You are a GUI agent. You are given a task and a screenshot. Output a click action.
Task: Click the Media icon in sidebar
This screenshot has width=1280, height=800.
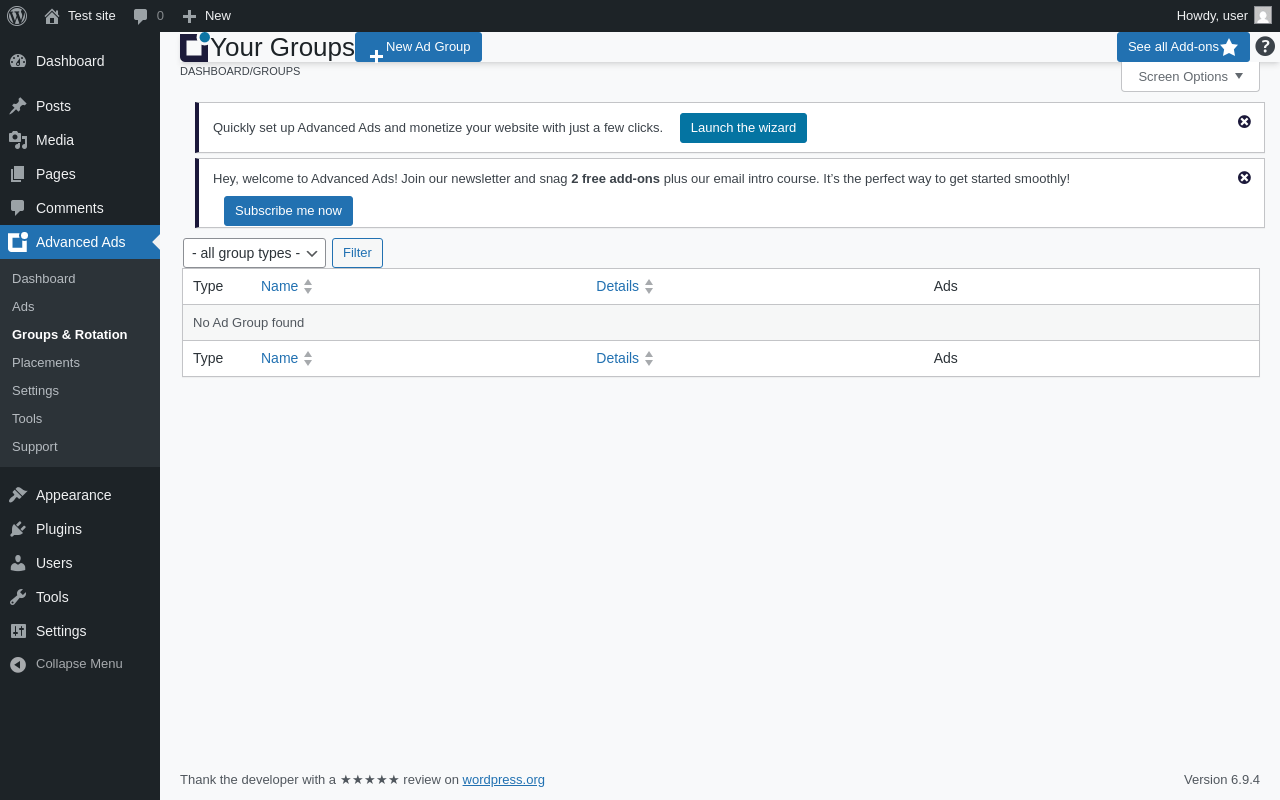tap(18, 140)
